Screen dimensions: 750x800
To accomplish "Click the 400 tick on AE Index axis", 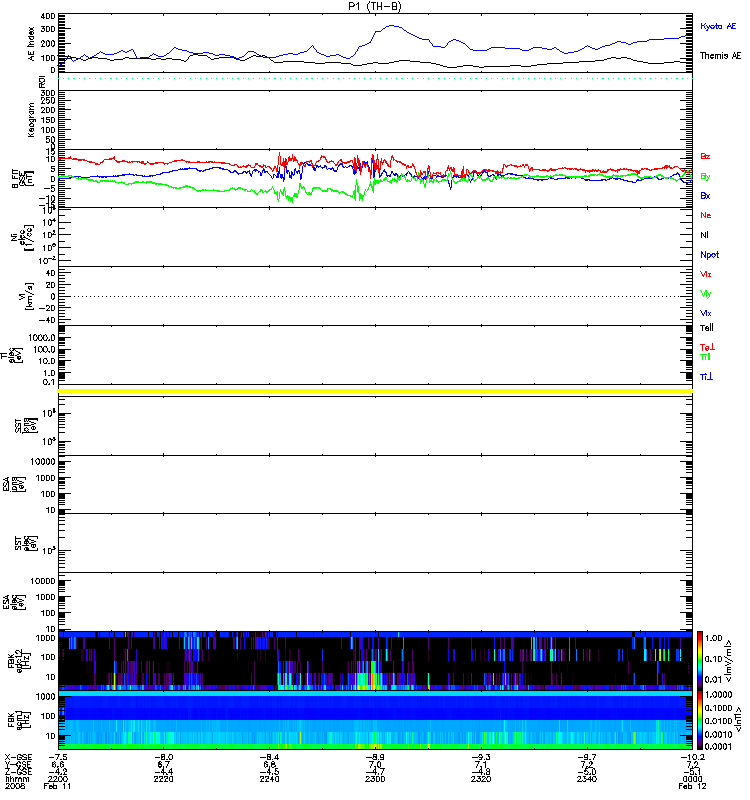I will pos(47,16).
